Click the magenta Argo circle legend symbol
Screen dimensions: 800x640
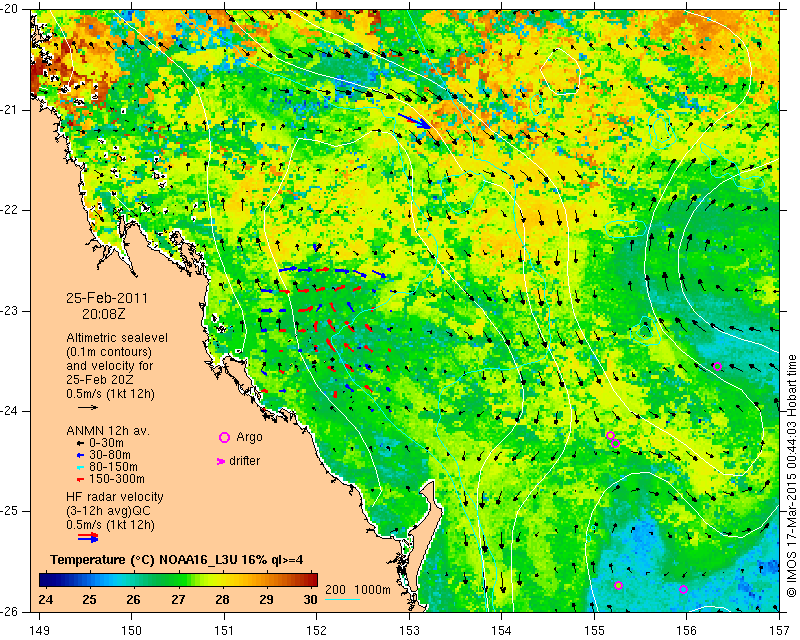(224, 437)
